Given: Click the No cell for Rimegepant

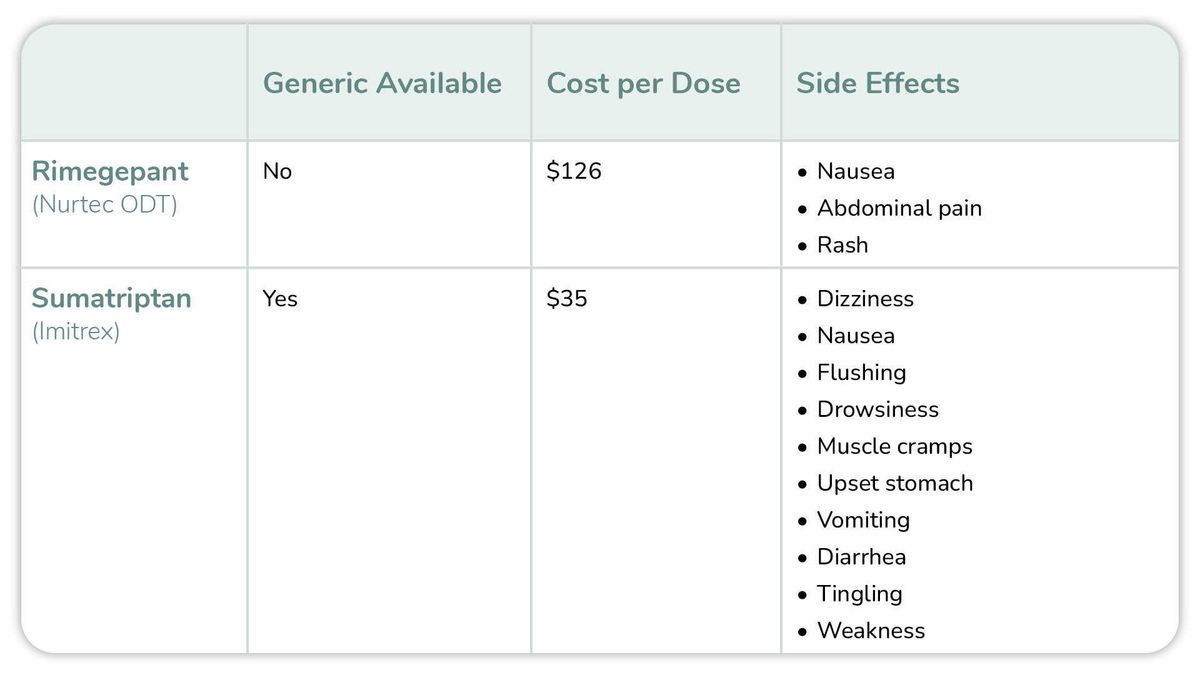Looking at the screenshot, I should tap(277, 172).
